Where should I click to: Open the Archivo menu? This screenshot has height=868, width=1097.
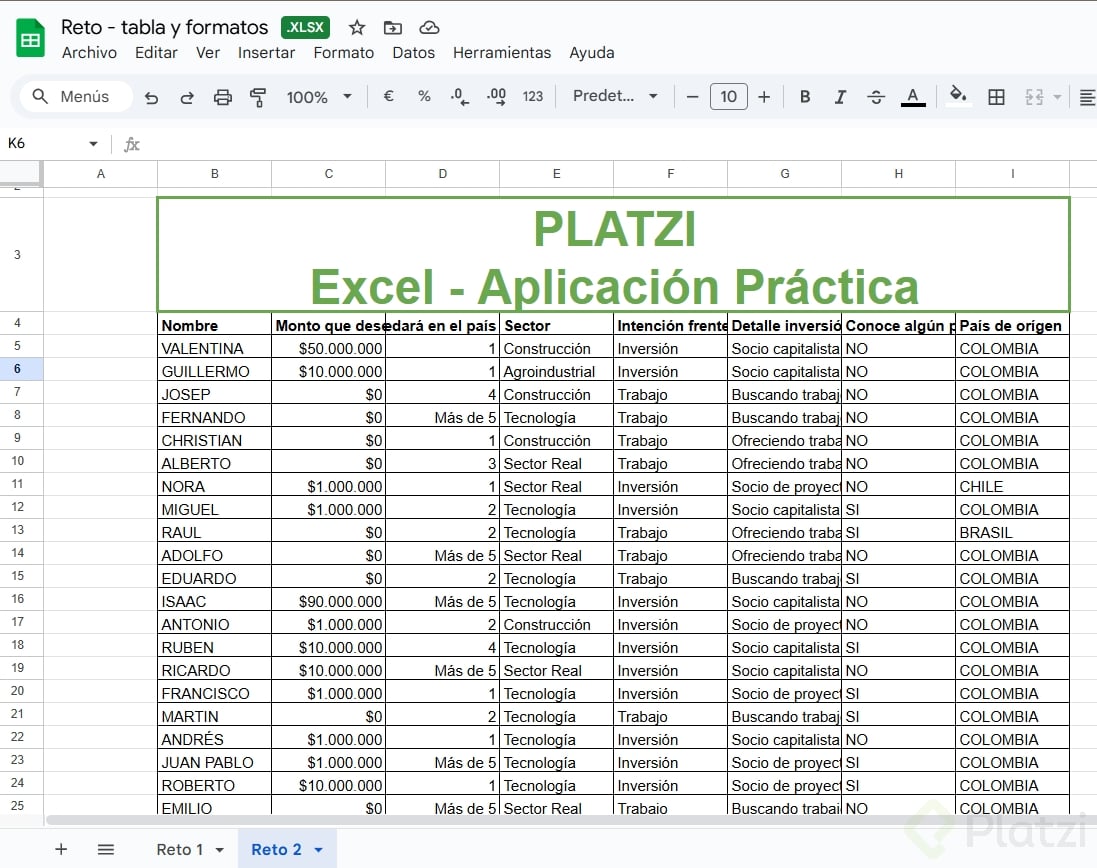point(89,52)
